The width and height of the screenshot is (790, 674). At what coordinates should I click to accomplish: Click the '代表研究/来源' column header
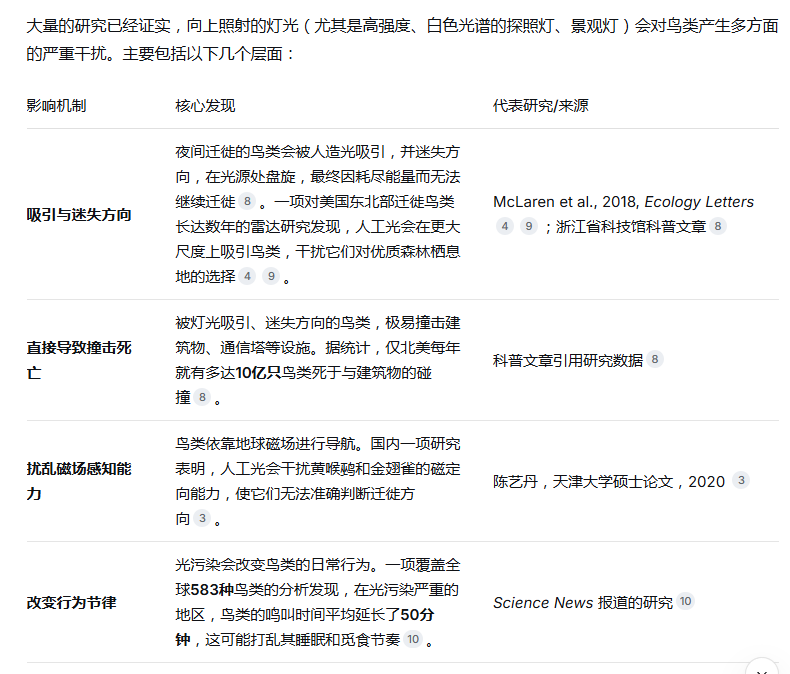[x=540, y=105]
